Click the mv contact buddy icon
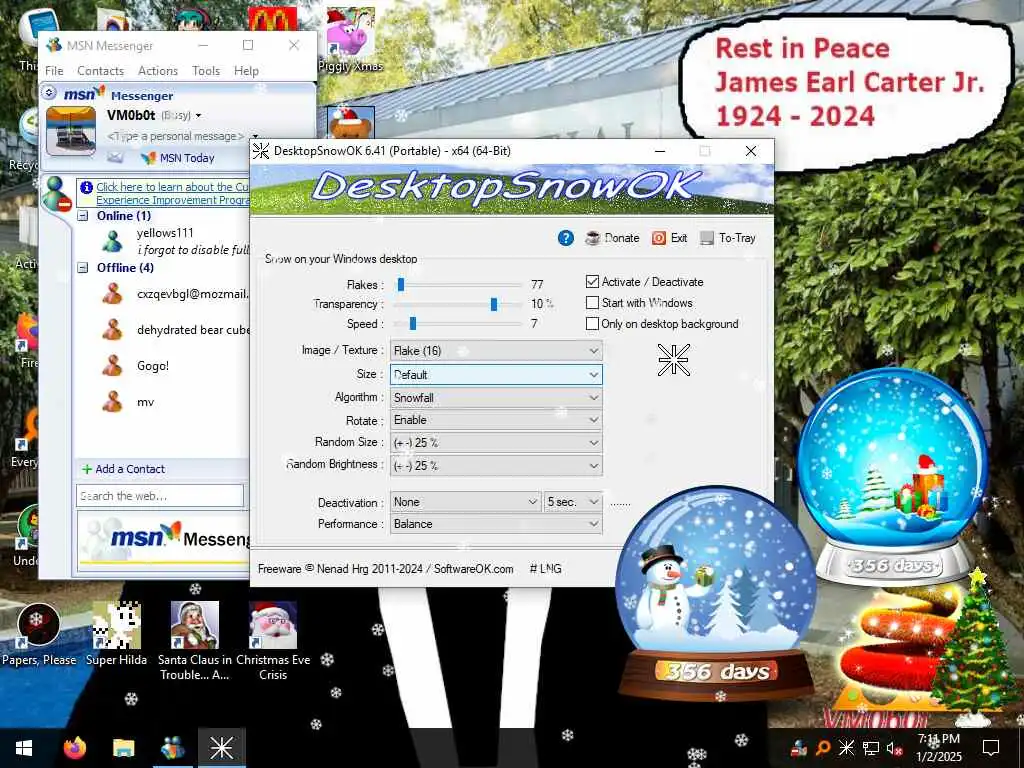The width and height of the screenshot is (1024, 768). (x=112, y=402)
